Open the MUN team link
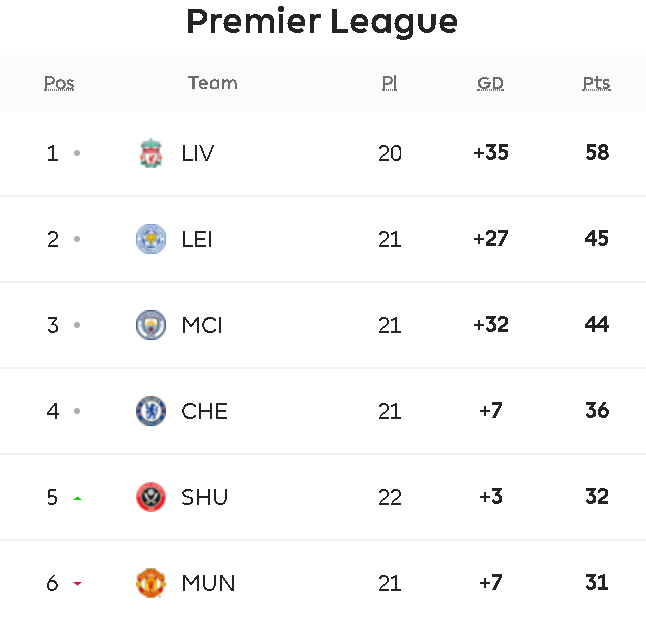The width and height of the screenshot is (646, 640). coord(208,583)
